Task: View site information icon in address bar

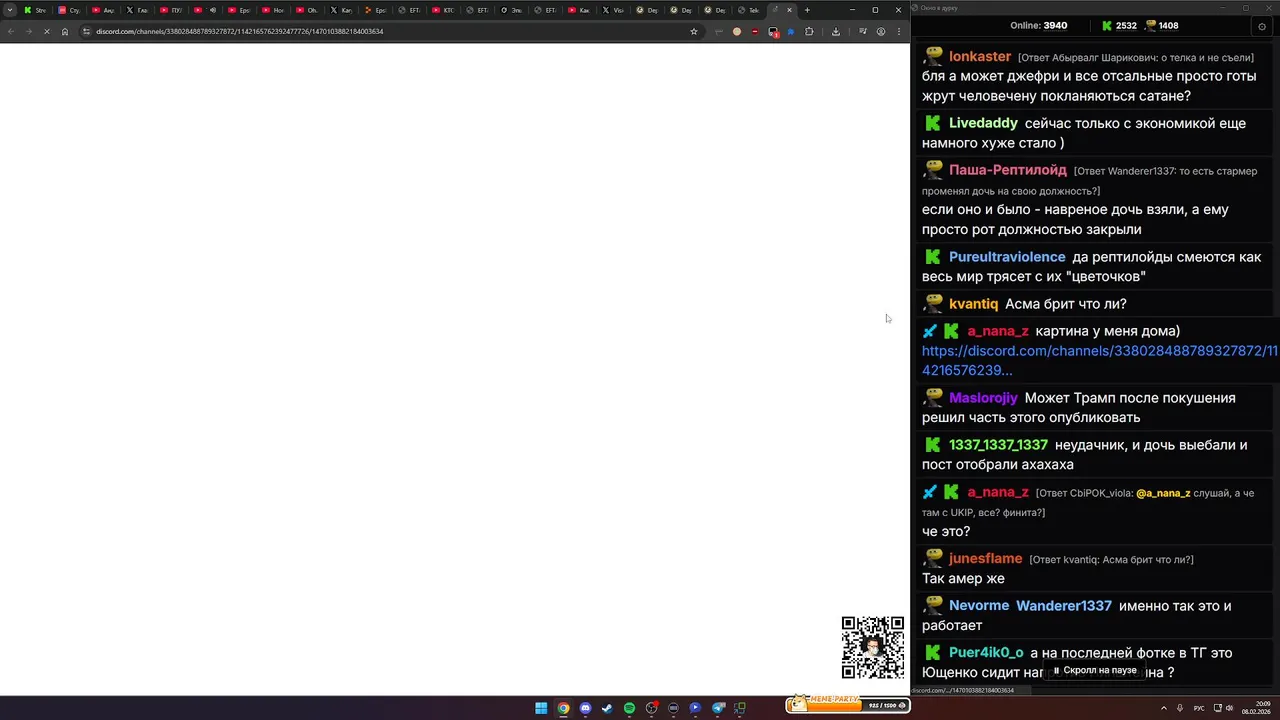Action: [86, 31]
